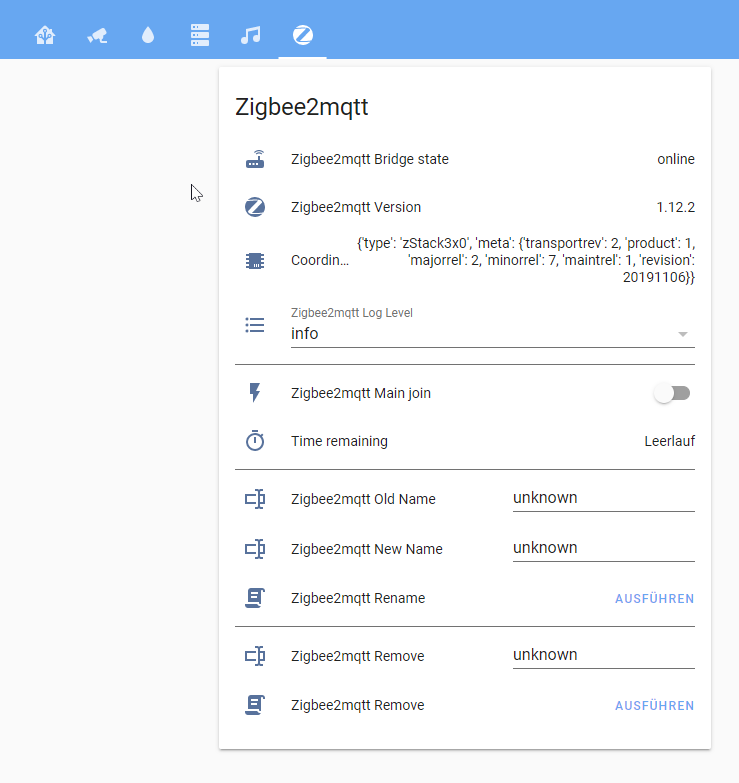The height and width of the screenshot is (783, 739).
Task: Click the coordinator zStack3x0 info text
Action: [526, 260]
